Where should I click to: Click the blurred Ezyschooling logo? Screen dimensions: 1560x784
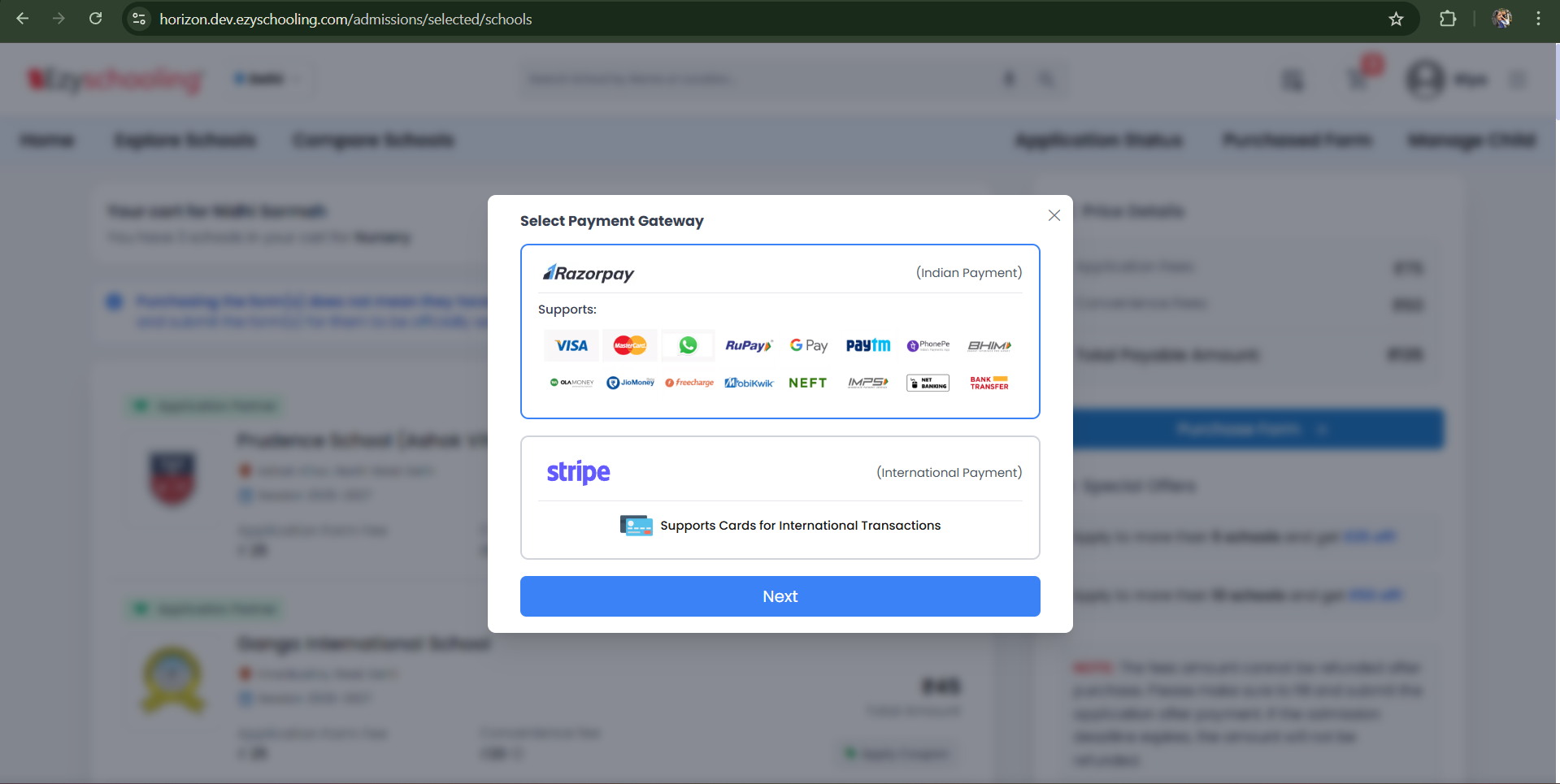click(115, 80)
